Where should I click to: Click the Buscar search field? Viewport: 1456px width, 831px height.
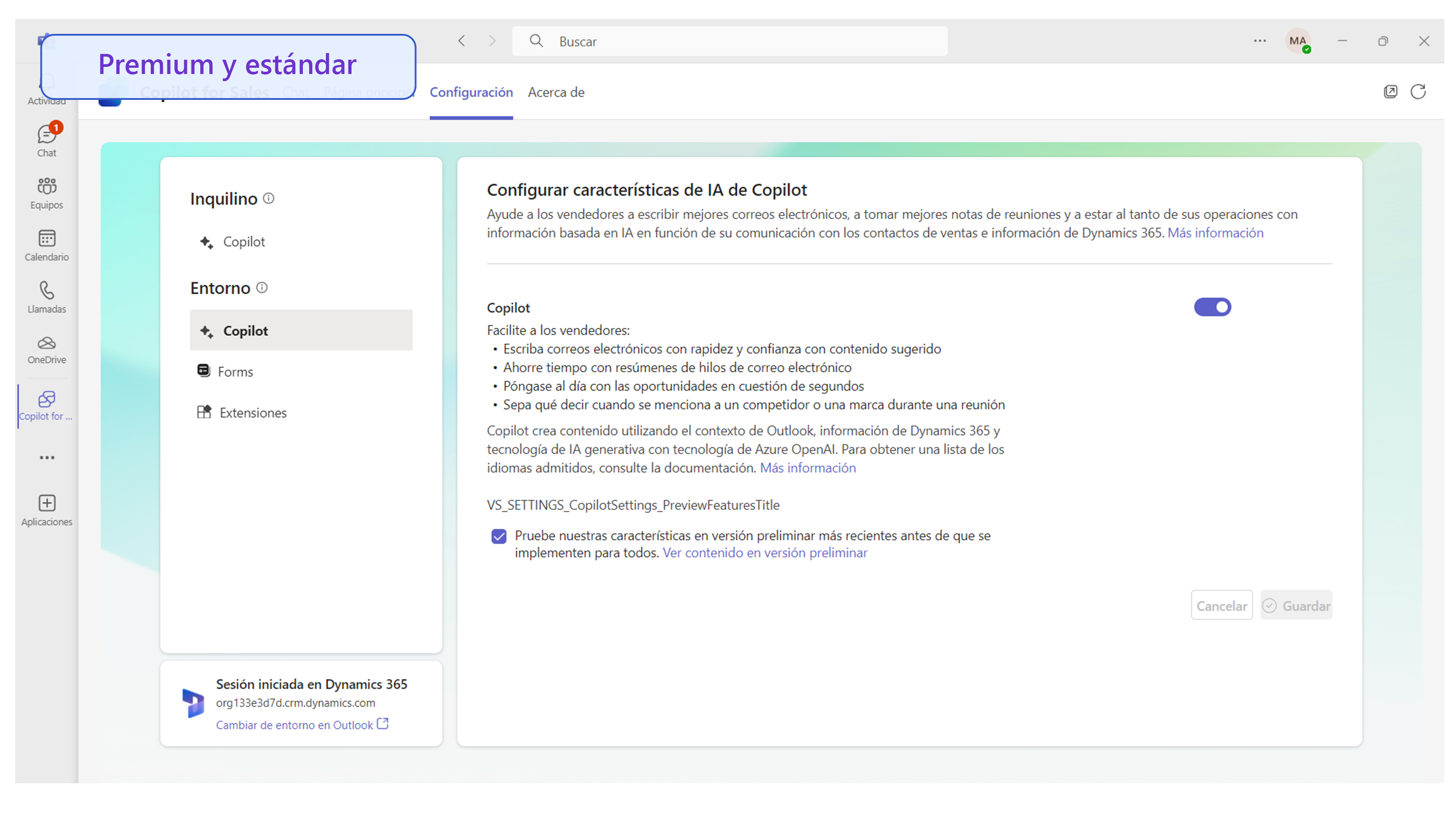coord(729,41)
